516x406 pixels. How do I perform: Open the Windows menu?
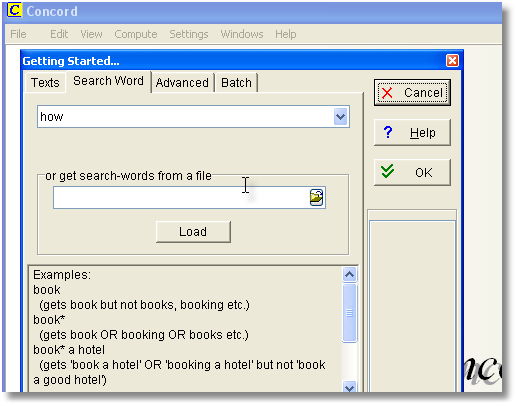tap(242, 34)
